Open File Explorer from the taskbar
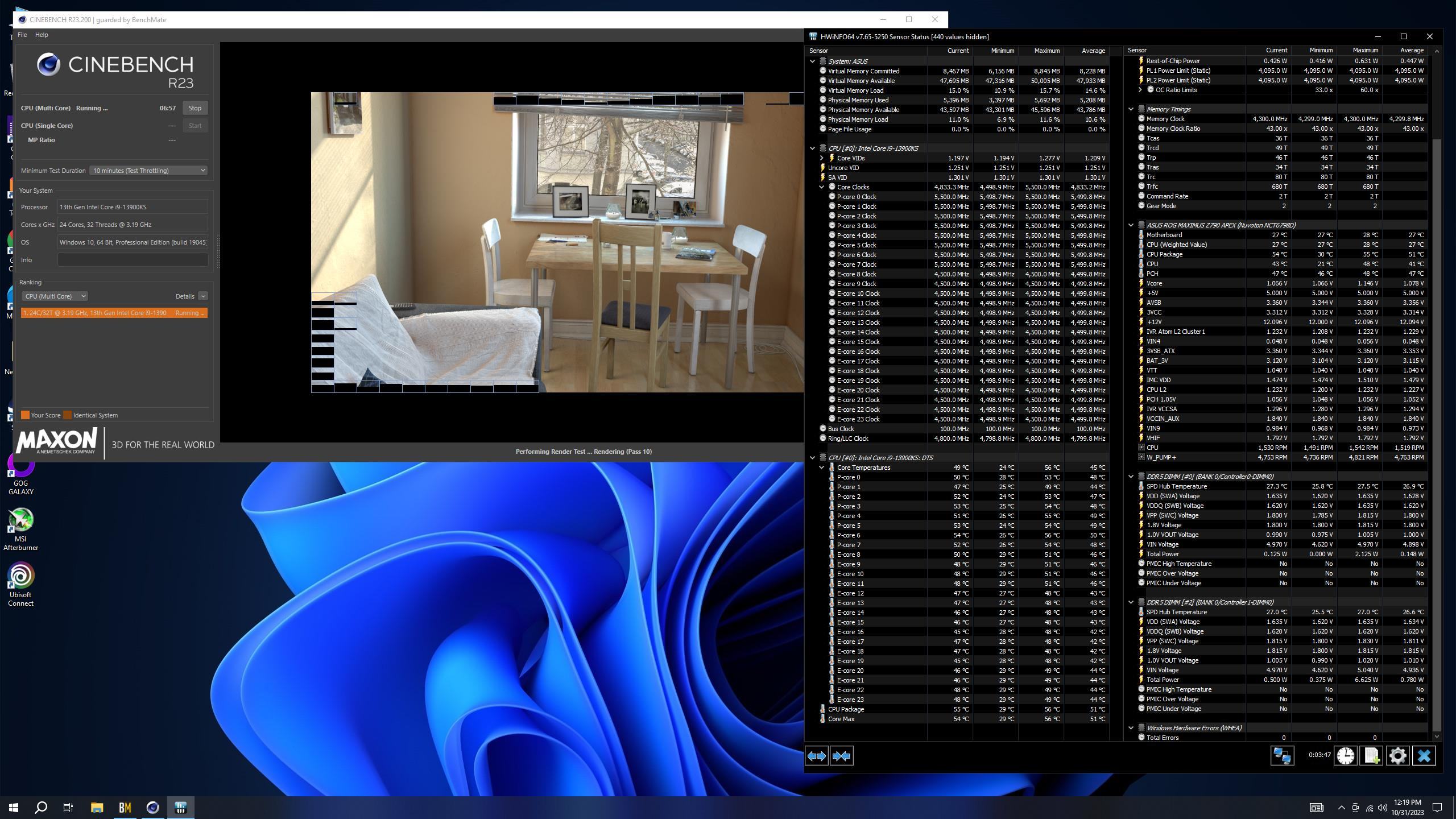 pos(97,807)
